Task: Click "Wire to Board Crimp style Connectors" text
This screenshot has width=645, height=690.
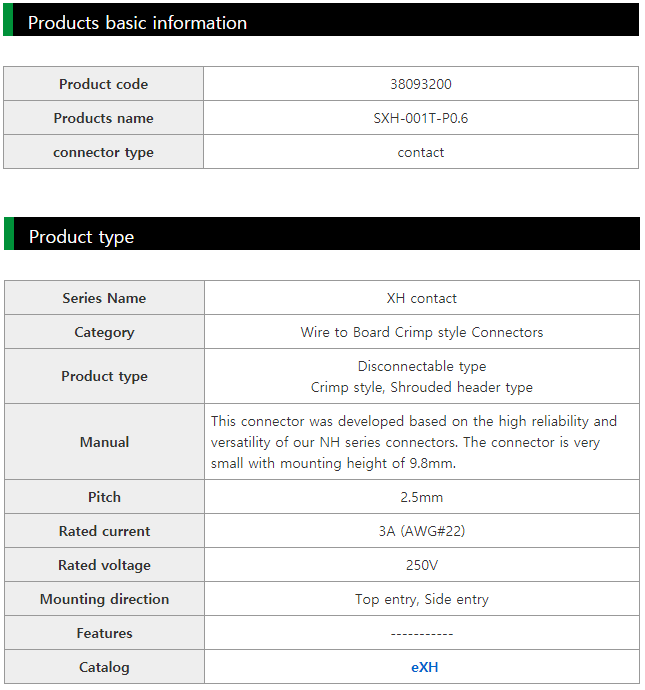Action: click(x=421, y=332)
